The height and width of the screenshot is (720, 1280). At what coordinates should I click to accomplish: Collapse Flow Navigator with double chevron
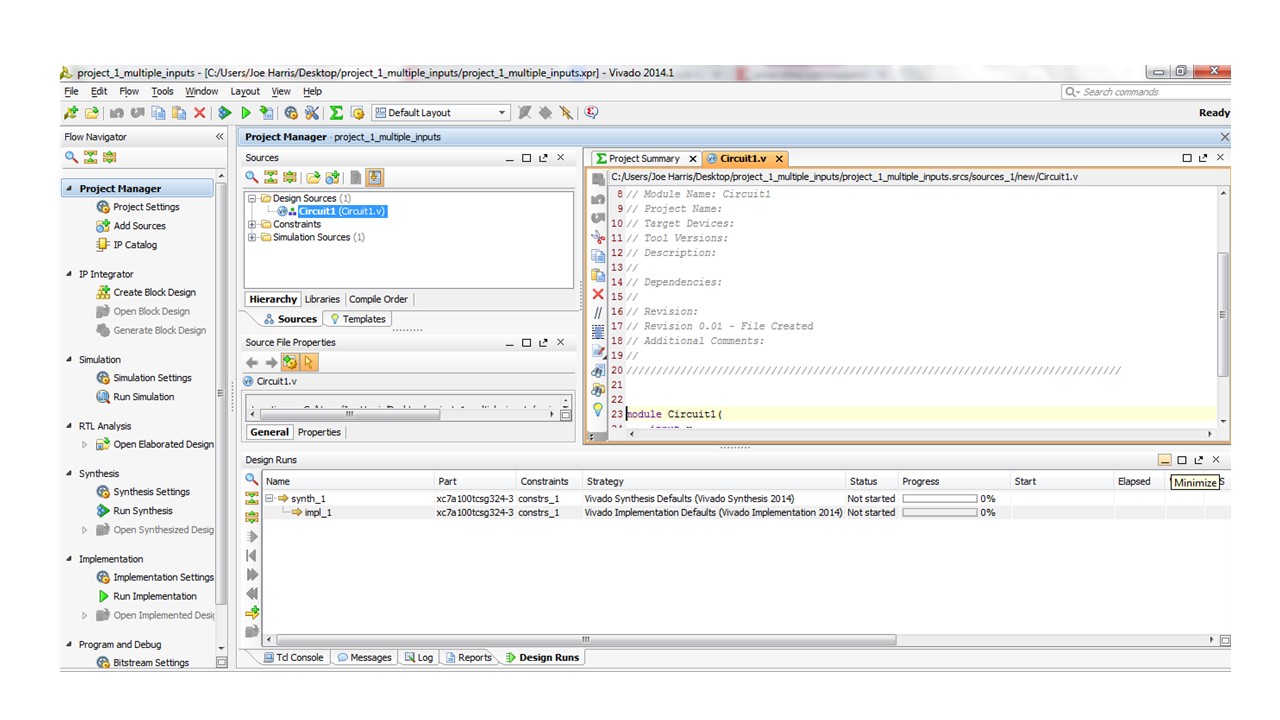pos(220,137)
